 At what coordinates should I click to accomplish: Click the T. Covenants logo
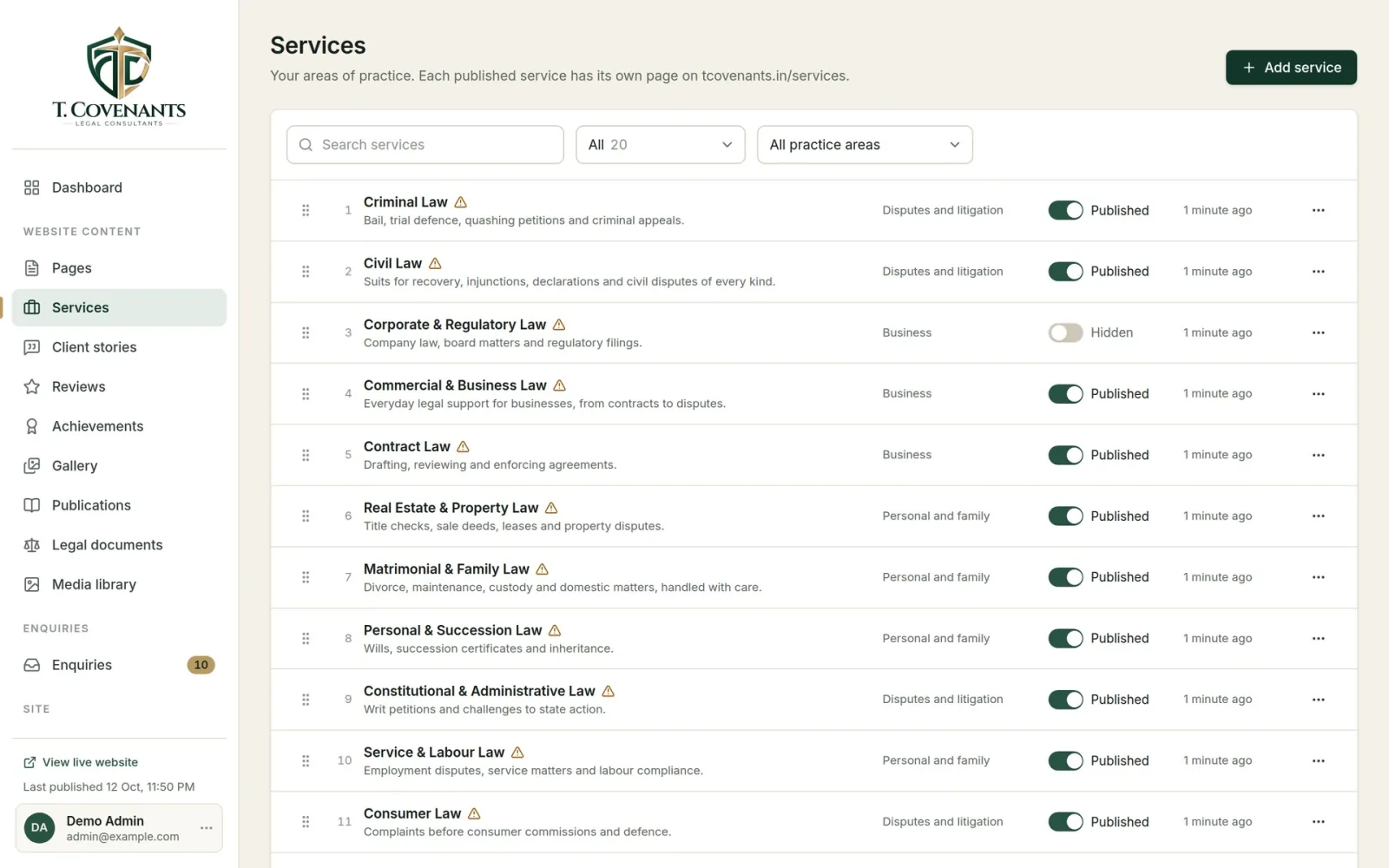(x=119, y=76)
